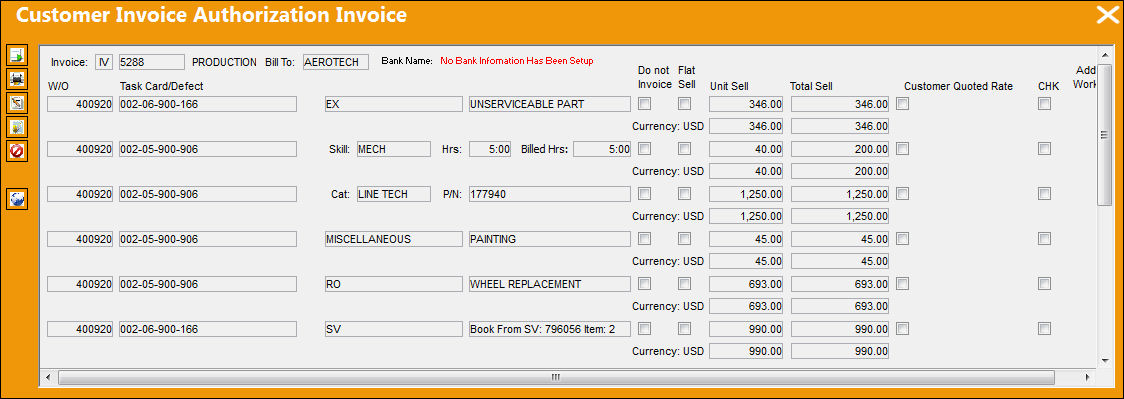This screenshot has width=1124, height=399.
Task: Click the Bill To field AEROTECH
Action: coord(335,62)
